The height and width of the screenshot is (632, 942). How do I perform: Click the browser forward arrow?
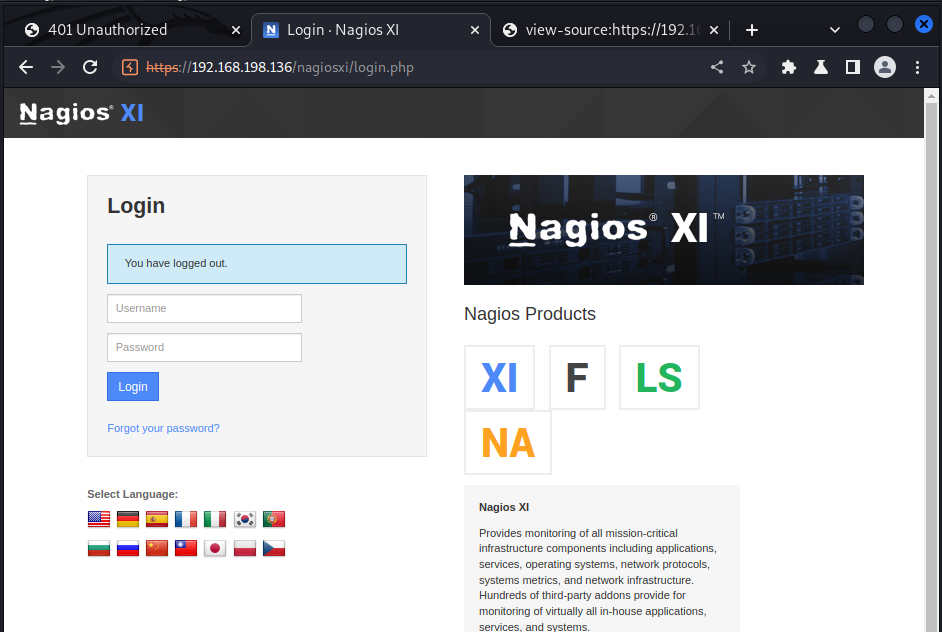point(58,67)
